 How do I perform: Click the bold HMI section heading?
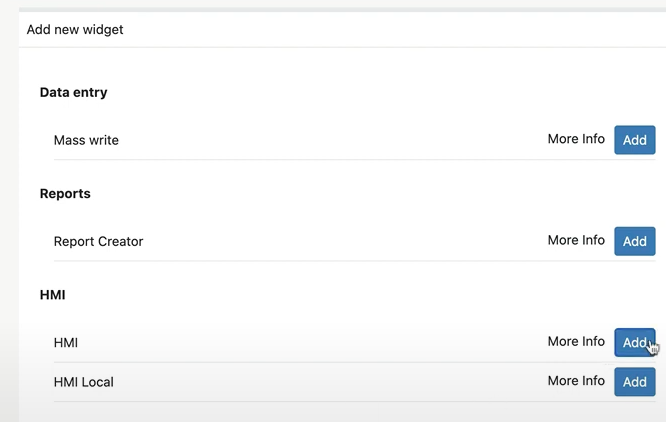pyautogui.click(x=53, y=295)
